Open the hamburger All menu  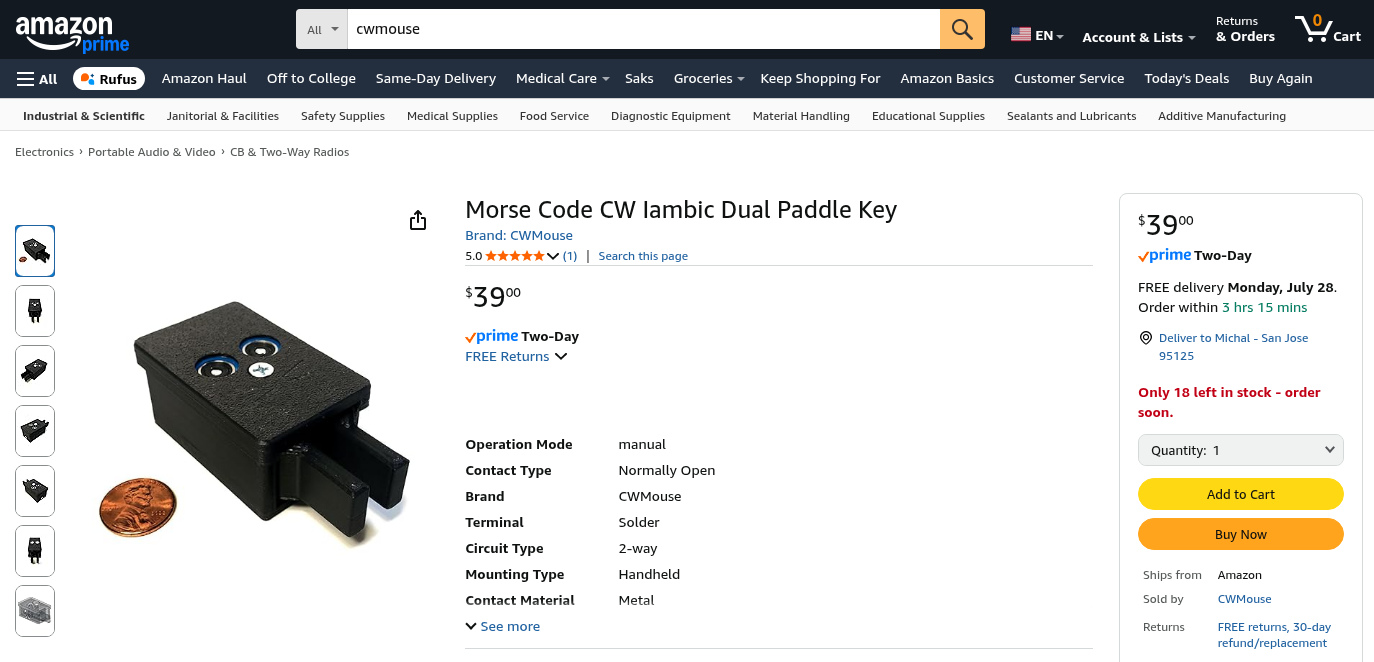click(37, 79)
